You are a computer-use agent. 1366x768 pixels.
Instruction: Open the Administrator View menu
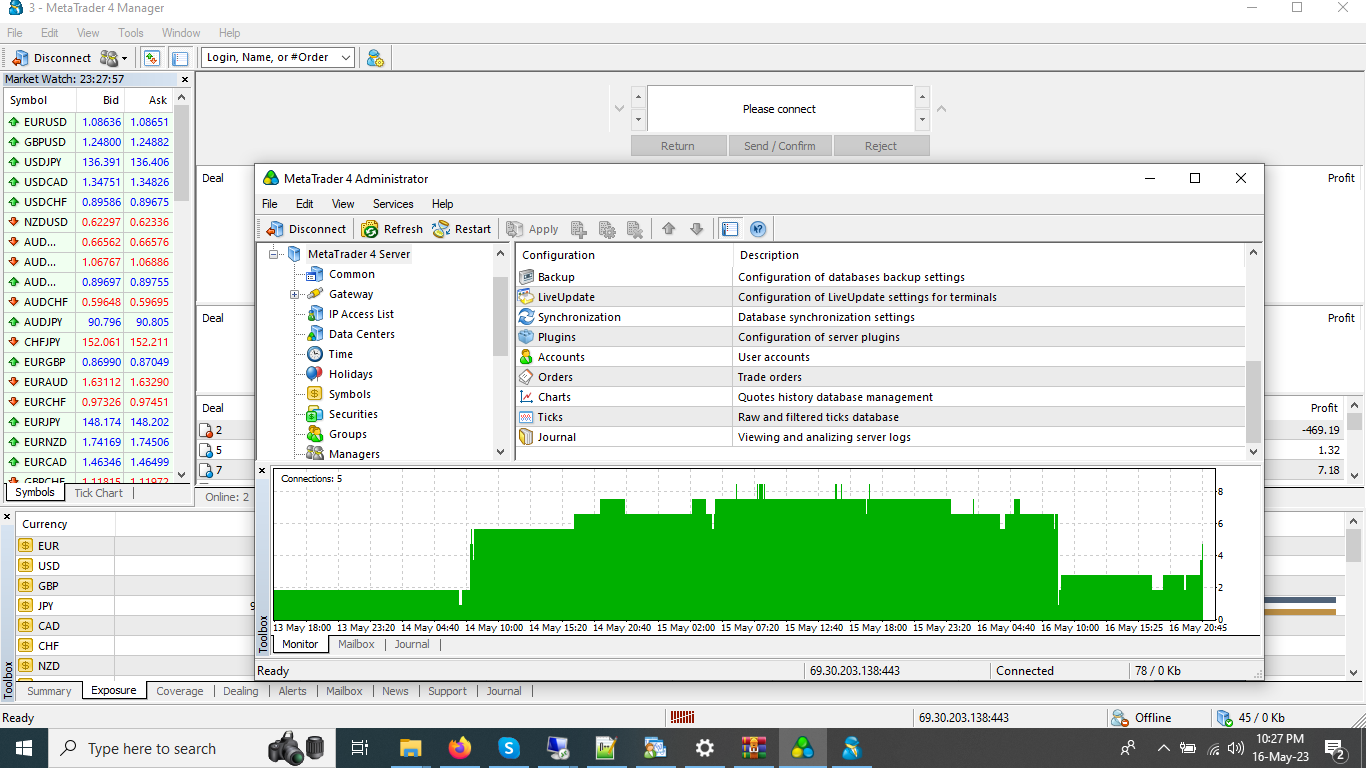[343, 204]
